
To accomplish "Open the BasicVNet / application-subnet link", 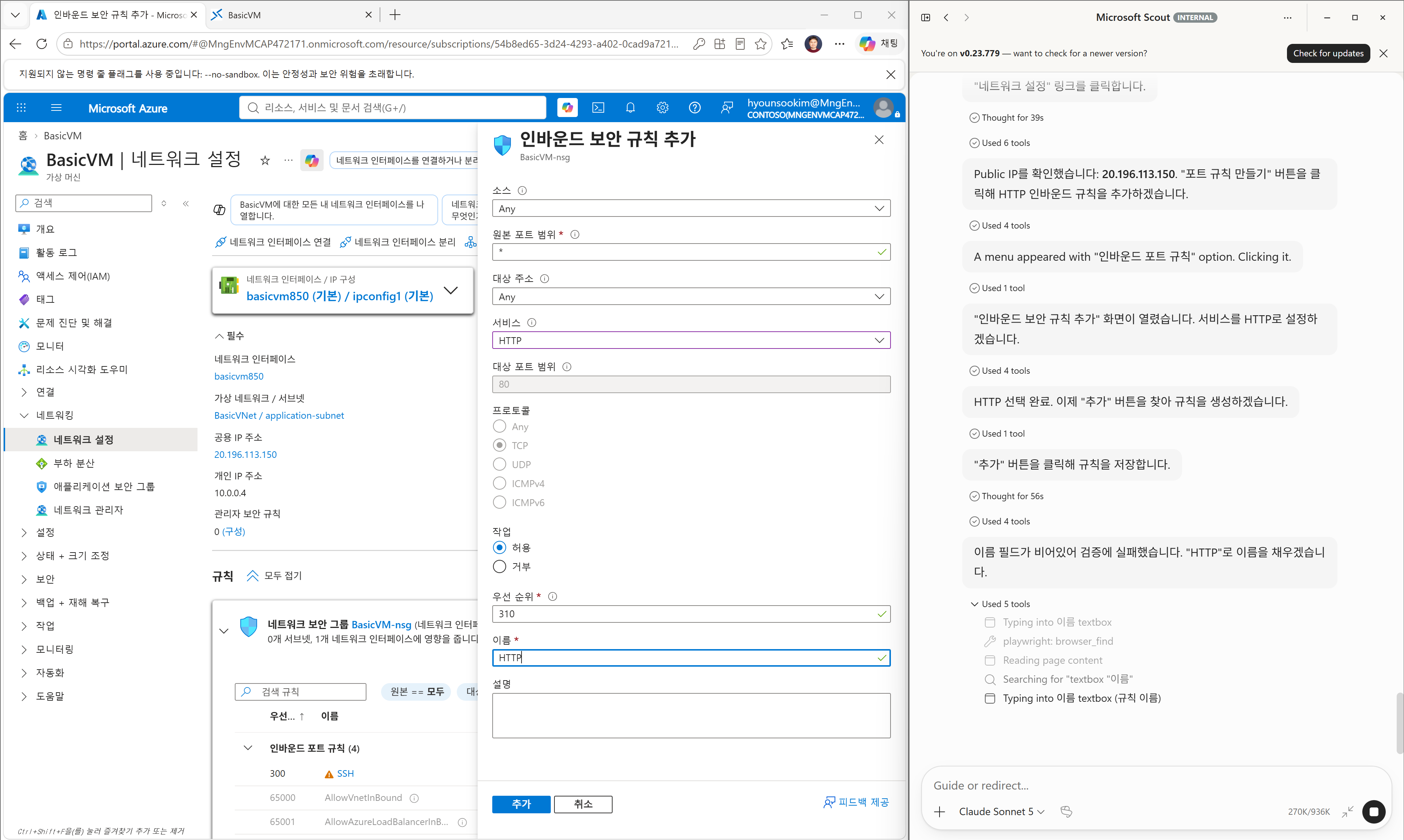I will click(279, 415).
